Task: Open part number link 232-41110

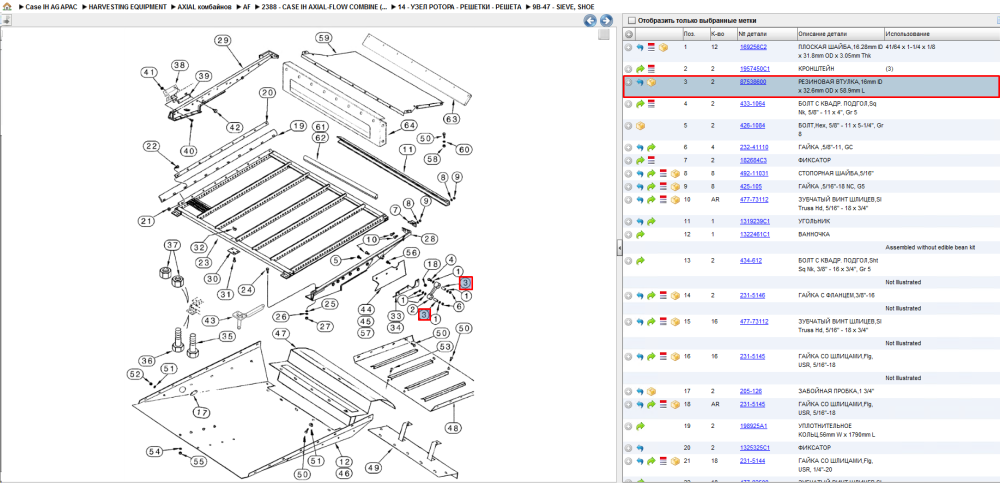Action: point(753,147)
